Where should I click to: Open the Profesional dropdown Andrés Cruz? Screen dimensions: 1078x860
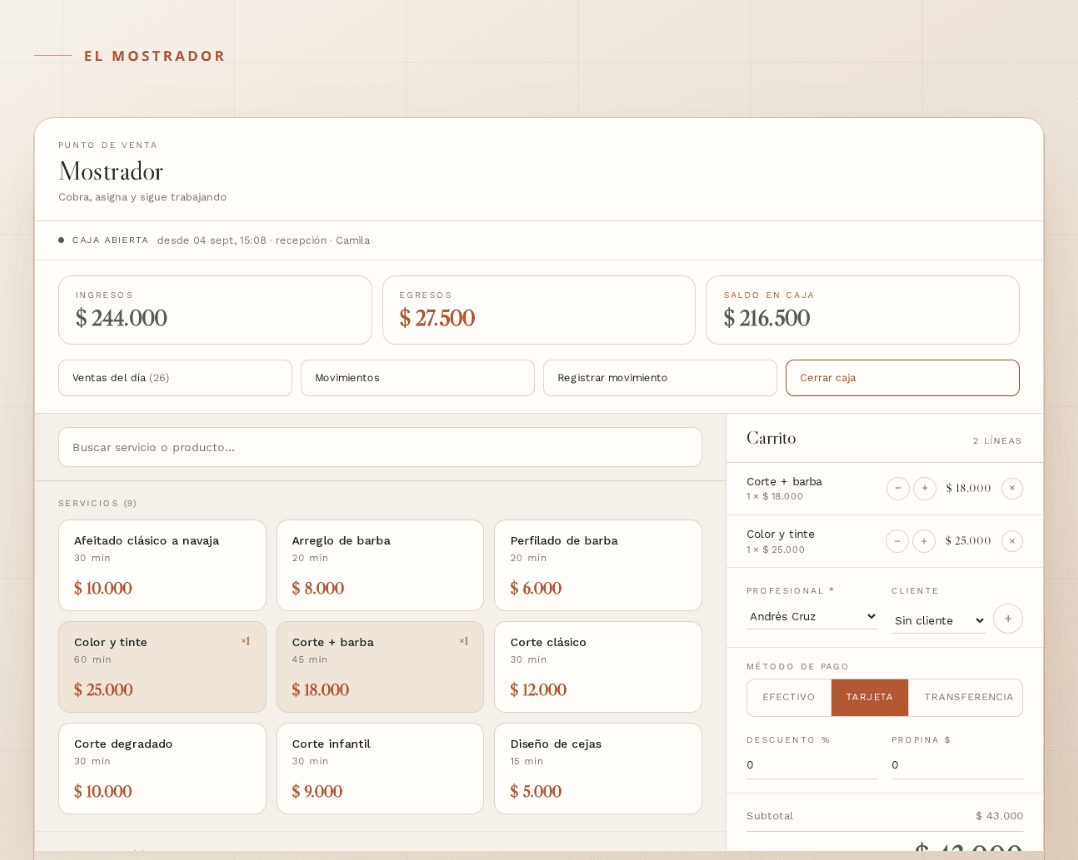pyautogui.click(x=812, y=617)
